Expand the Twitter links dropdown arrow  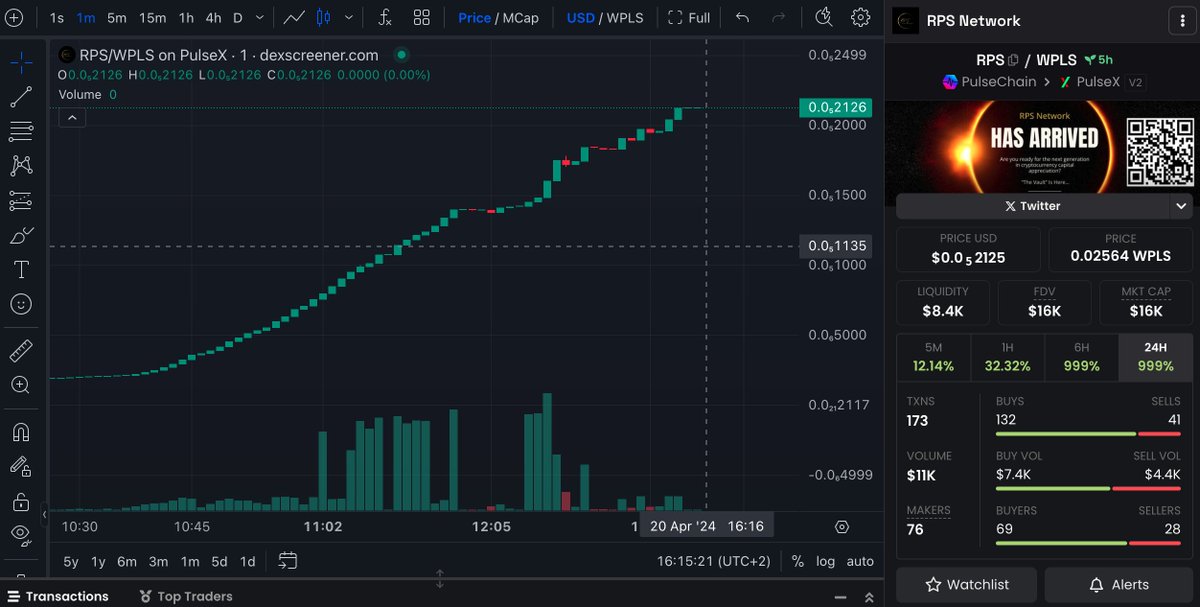(1181, 206)
